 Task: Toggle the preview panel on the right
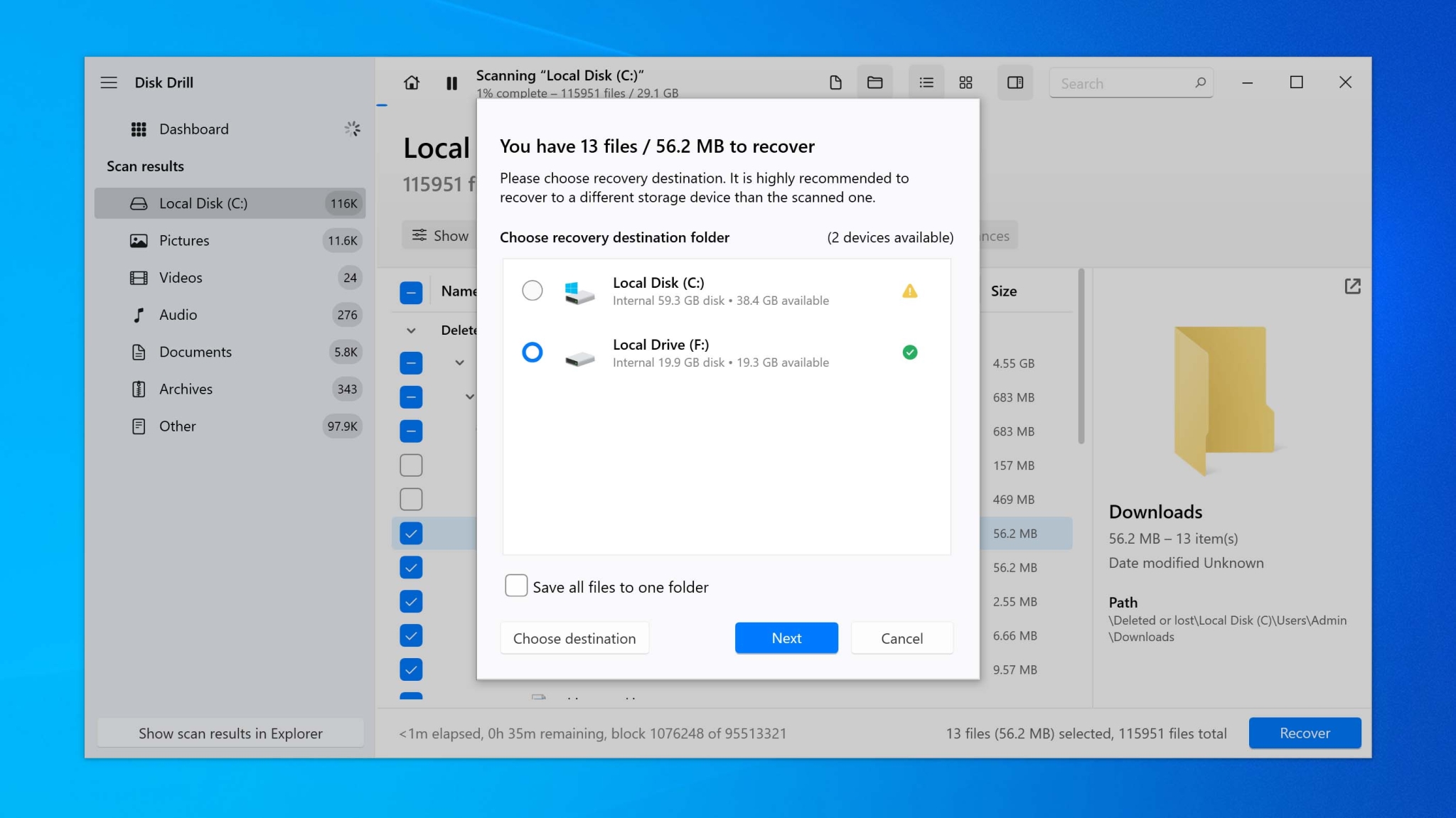point(1015,82)
